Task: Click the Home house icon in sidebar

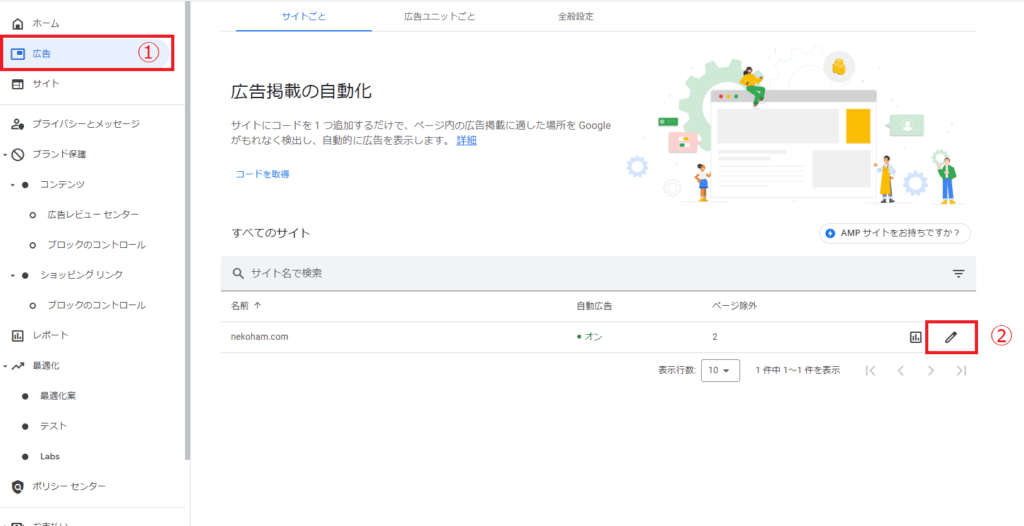Action: point(18,24)
